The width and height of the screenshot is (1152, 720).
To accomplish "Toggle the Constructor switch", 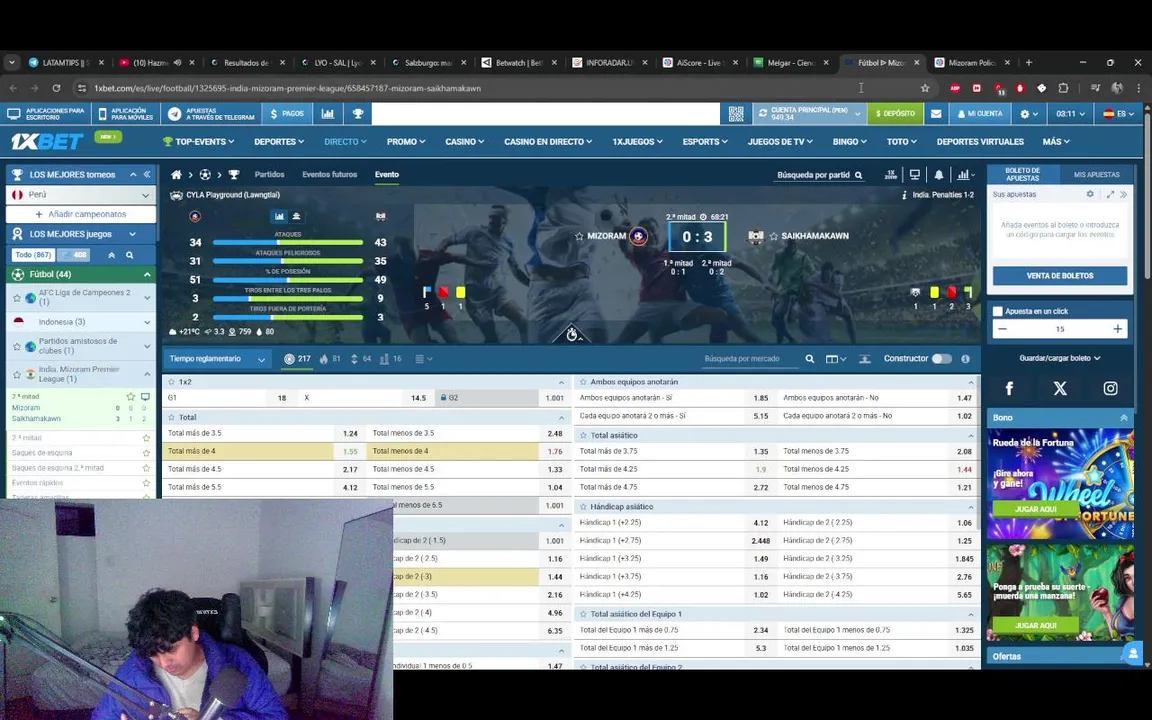I will 942,359.
